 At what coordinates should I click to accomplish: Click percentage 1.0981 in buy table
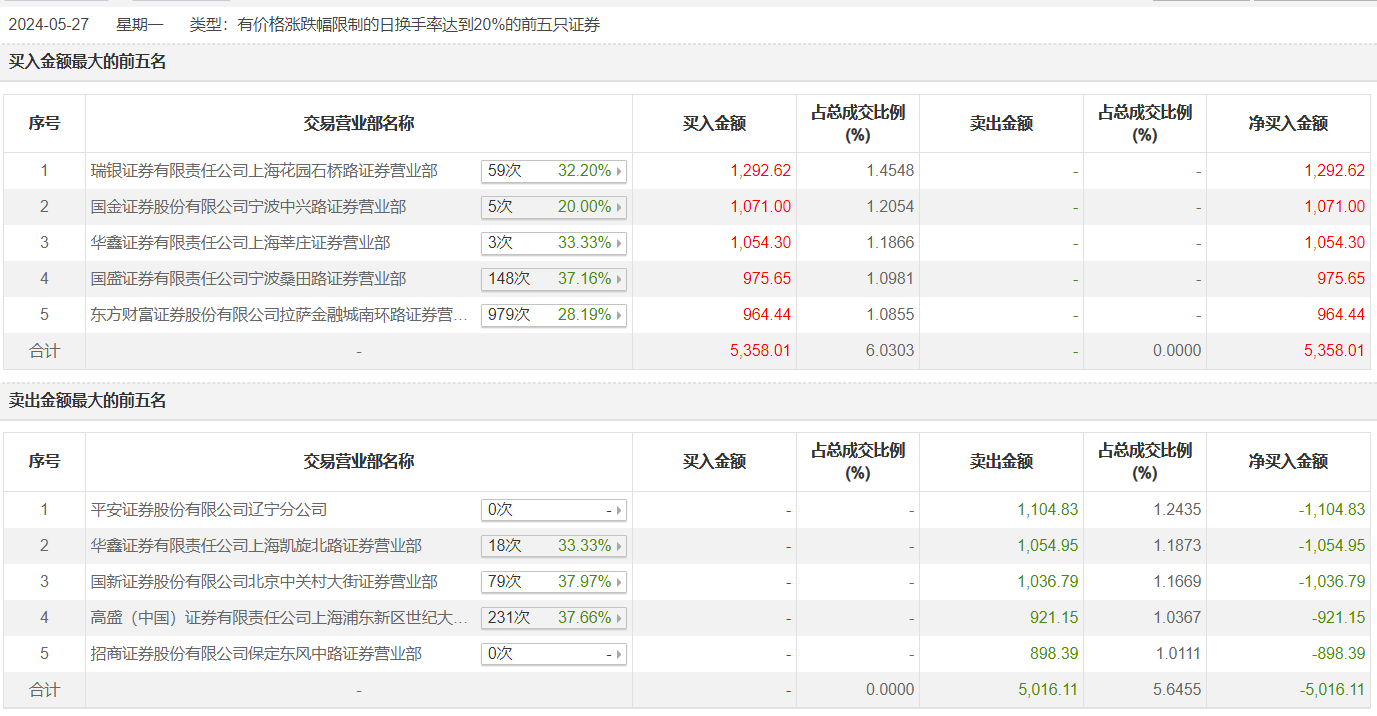point(890,279)
